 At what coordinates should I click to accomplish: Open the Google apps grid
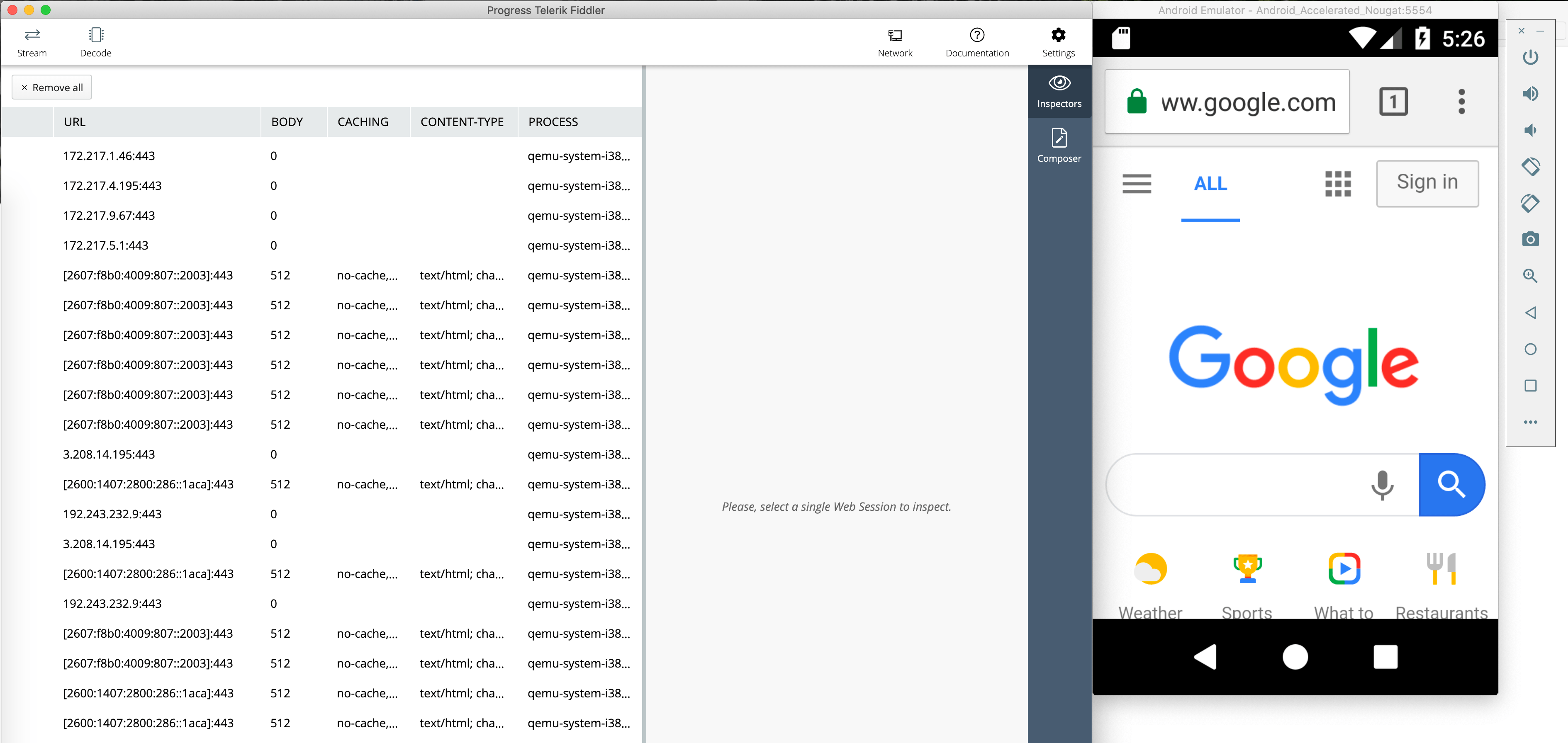tap(1337, 184)
